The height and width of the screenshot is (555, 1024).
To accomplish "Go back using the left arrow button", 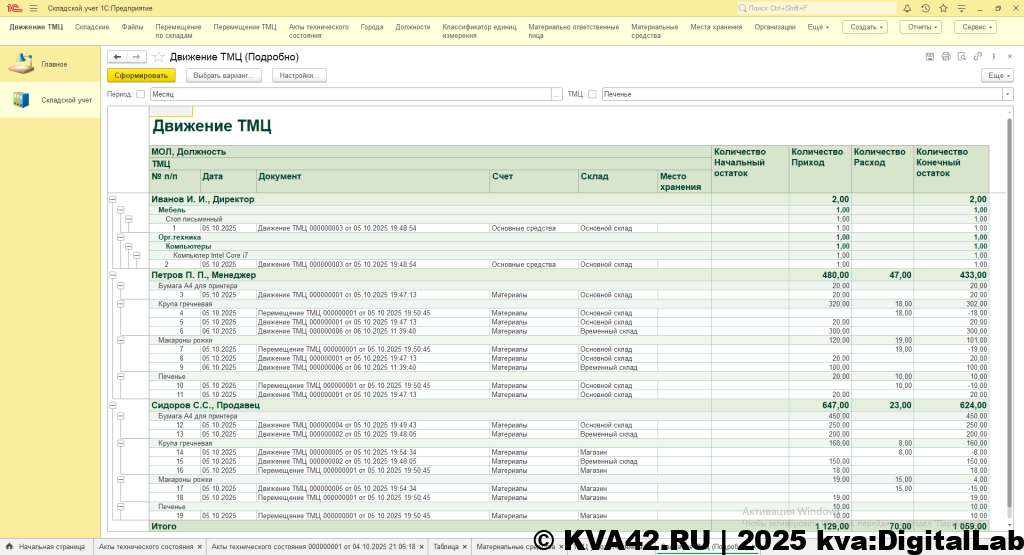I will (118, 57).
